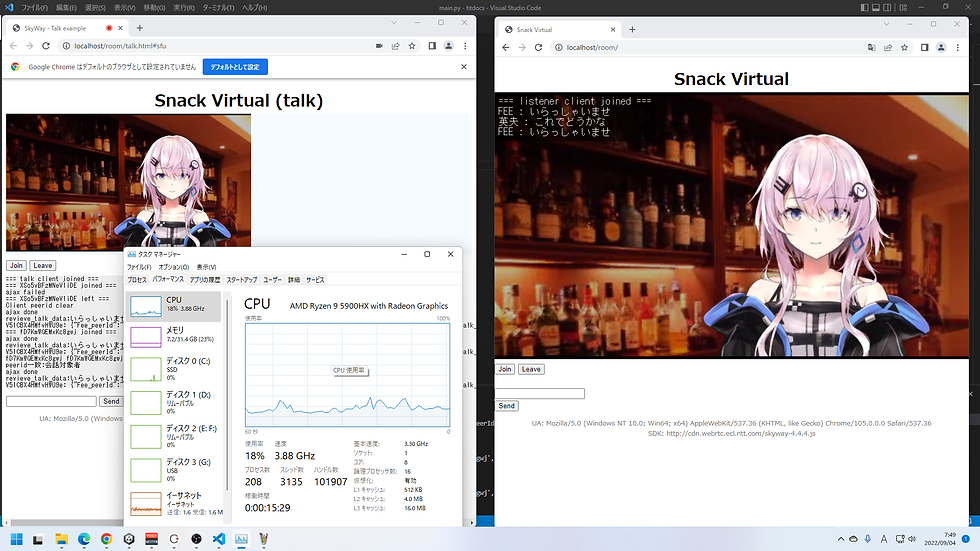Reload the localhost/room/ page
The image size is (980, 551).
tap(538, 47)
